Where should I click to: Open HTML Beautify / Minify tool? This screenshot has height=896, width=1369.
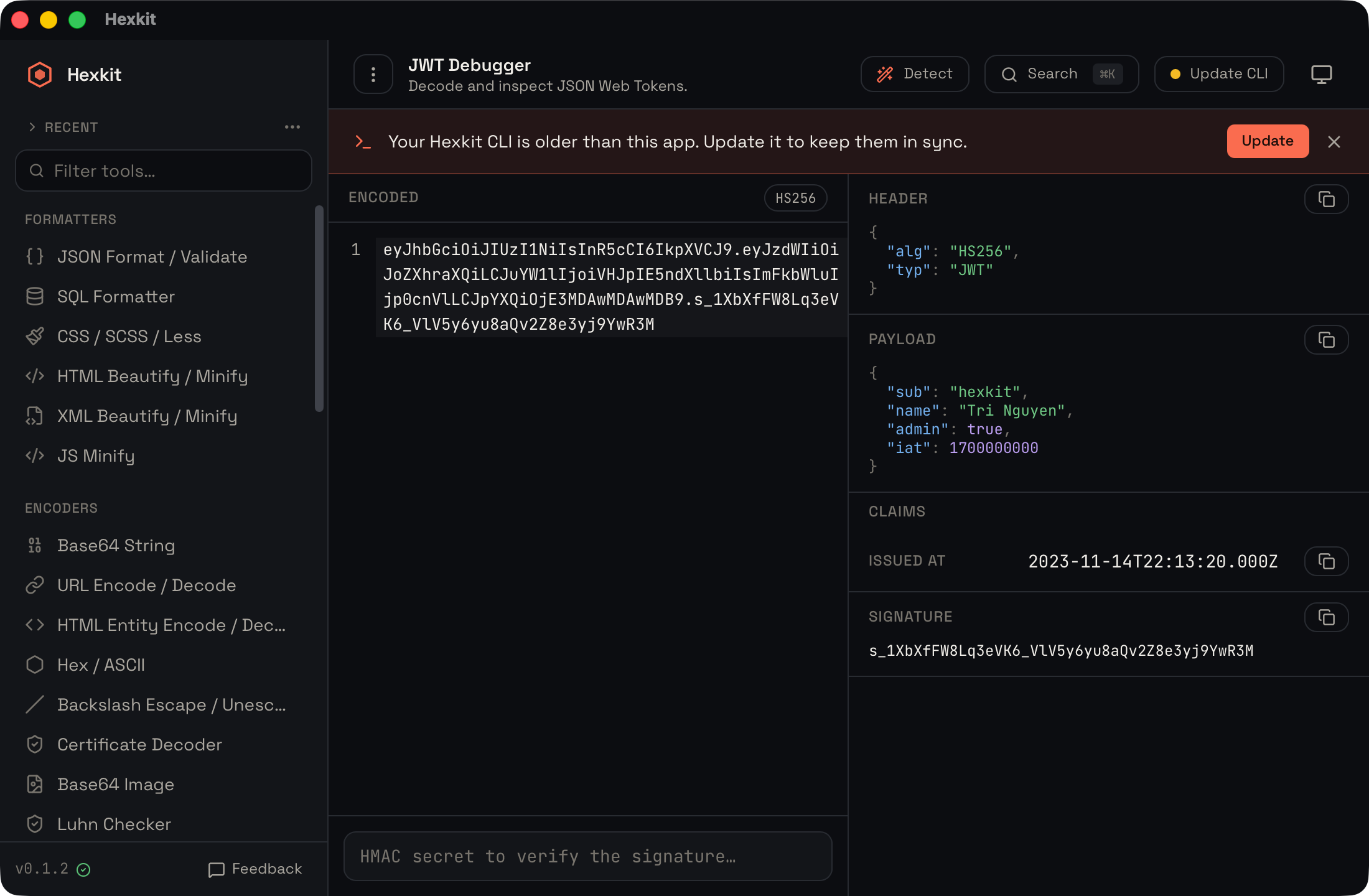[163, 376]
